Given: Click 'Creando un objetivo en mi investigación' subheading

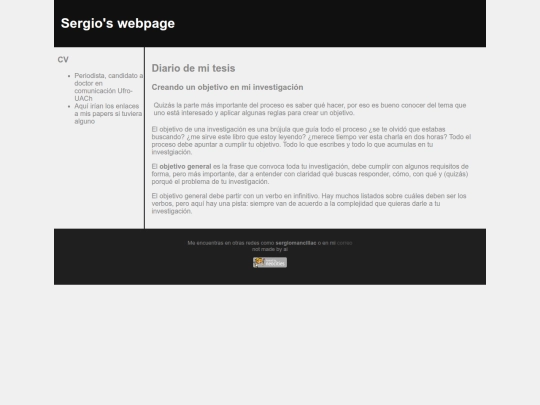Looking at the screenshot, I should tap(227, 87).
